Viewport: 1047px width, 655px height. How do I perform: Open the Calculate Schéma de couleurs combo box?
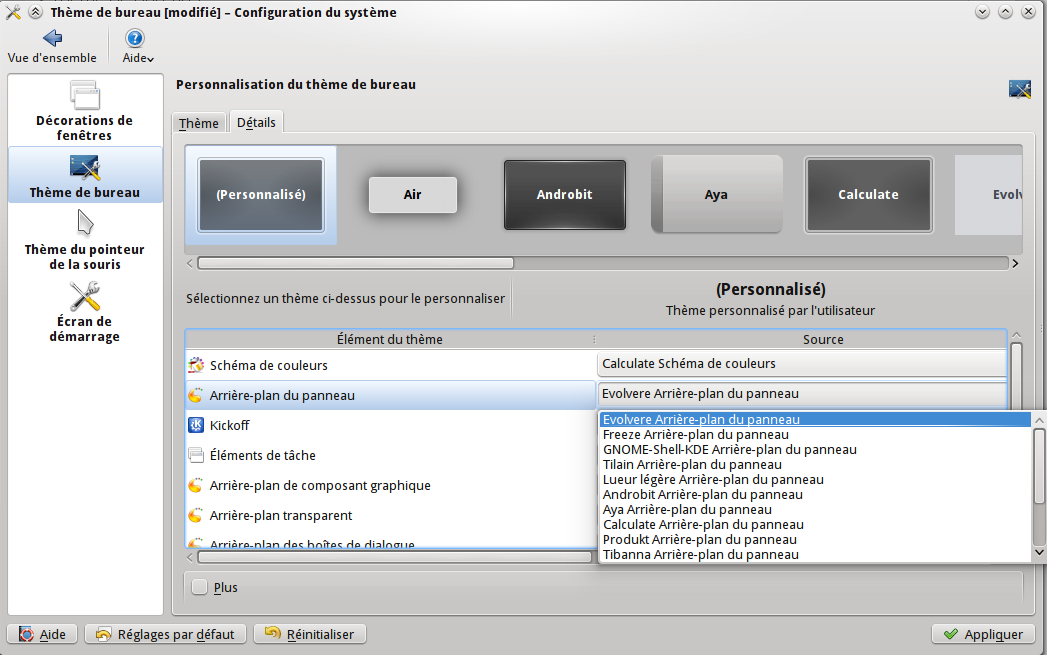pos(801,364)
